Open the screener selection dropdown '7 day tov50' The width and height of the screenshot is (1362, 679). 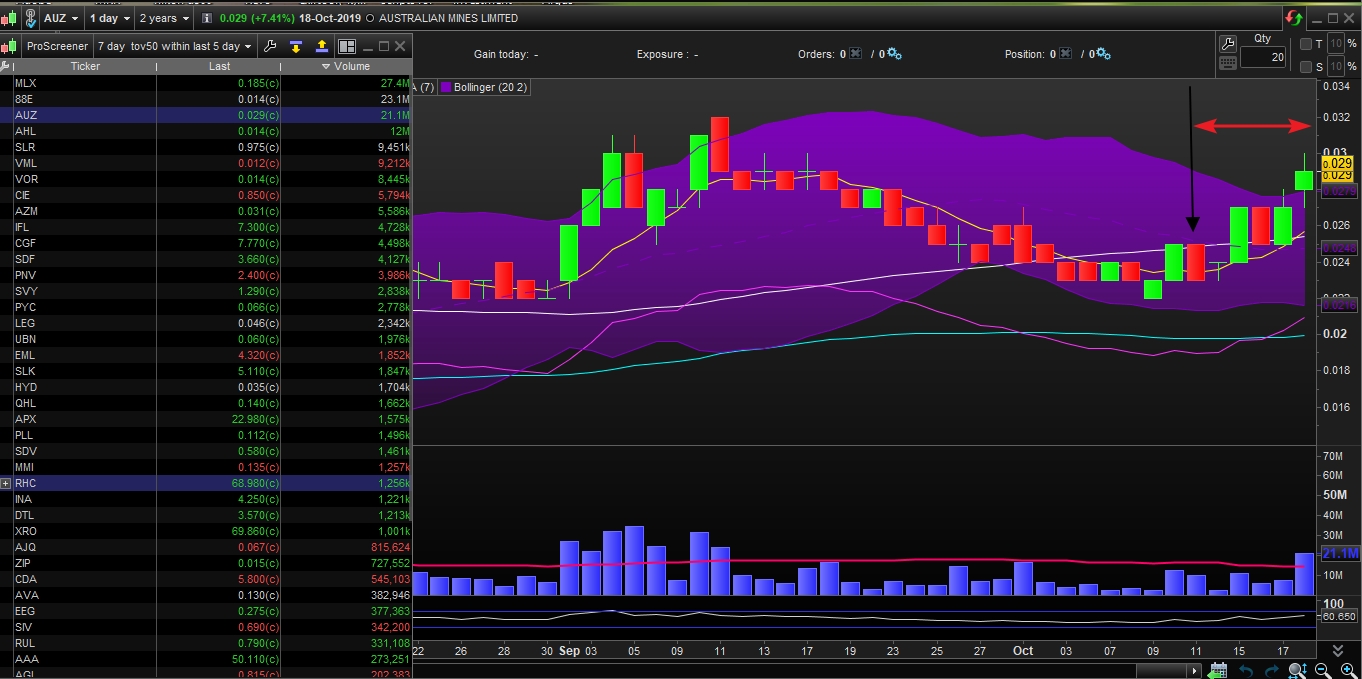point(174,46)
